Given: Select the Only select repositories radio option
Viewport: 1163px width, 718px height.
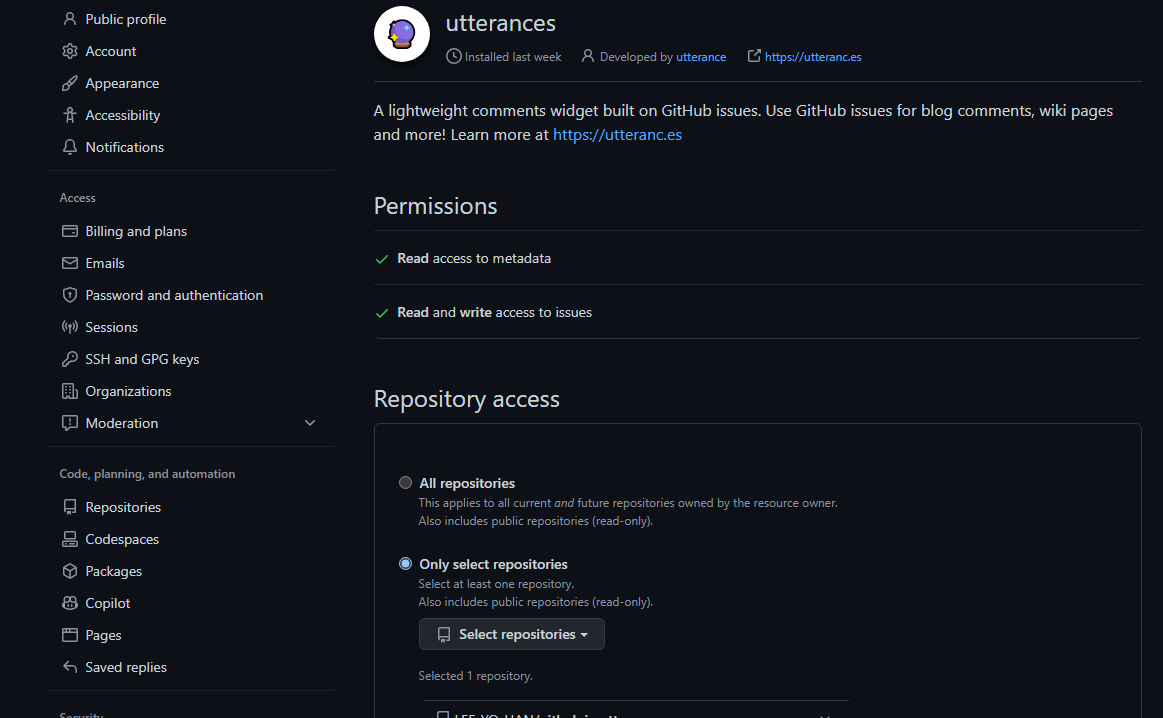Looking at the screenshot, I should click(x=406, y=564).
